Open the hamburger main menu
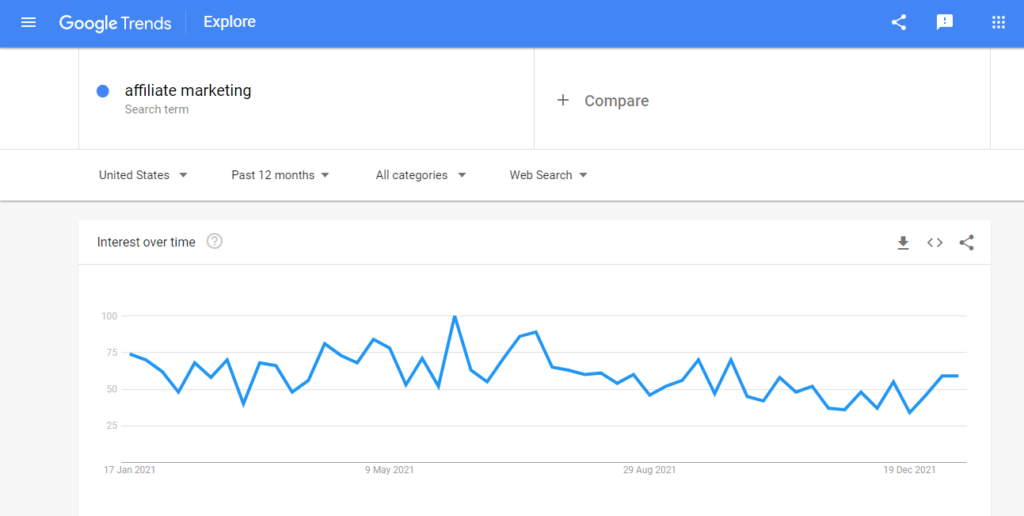Screen dimensions: 1024x516 pyautogui.click(x=28, y=22)
